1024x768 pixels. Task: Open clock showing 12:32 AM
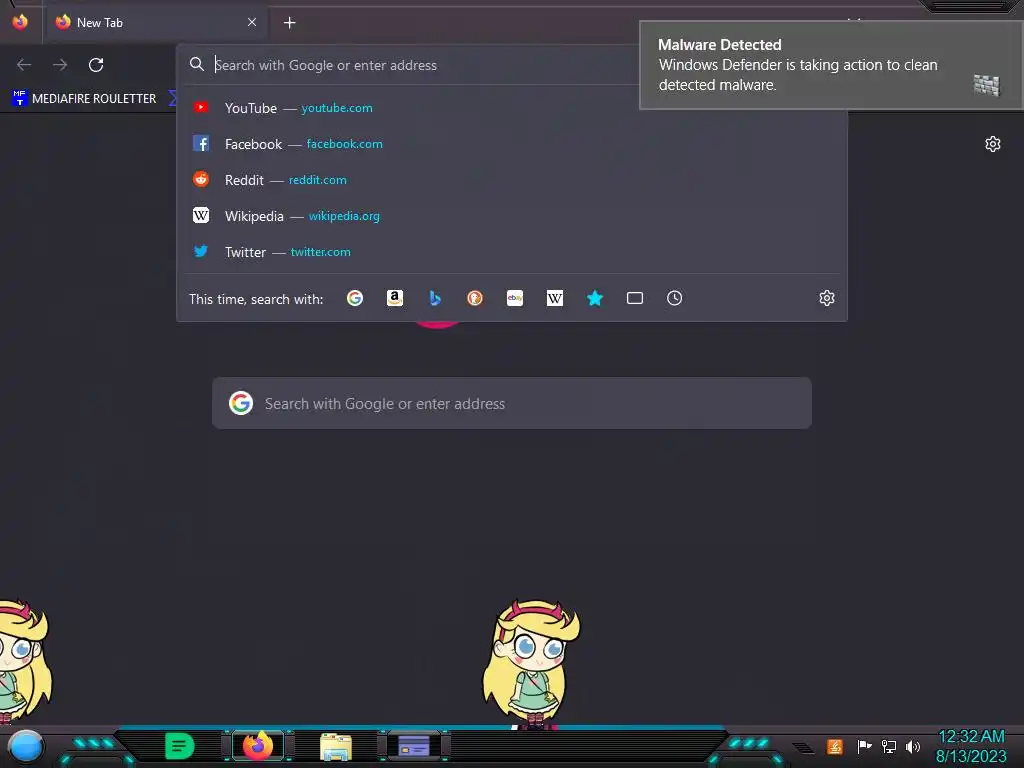click(x=971, y=746)
